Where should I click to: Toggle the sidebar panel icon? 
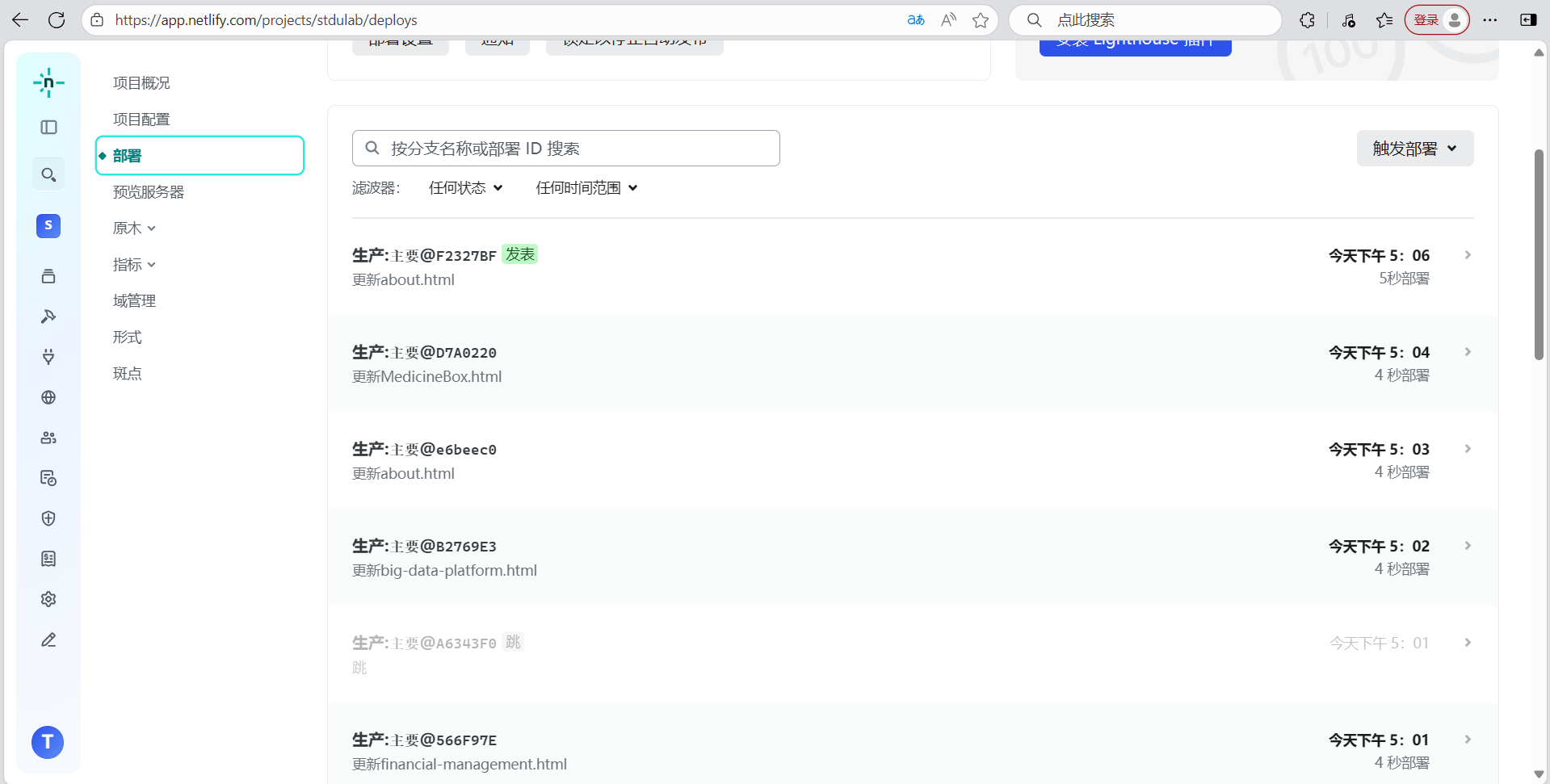(48, 128)
